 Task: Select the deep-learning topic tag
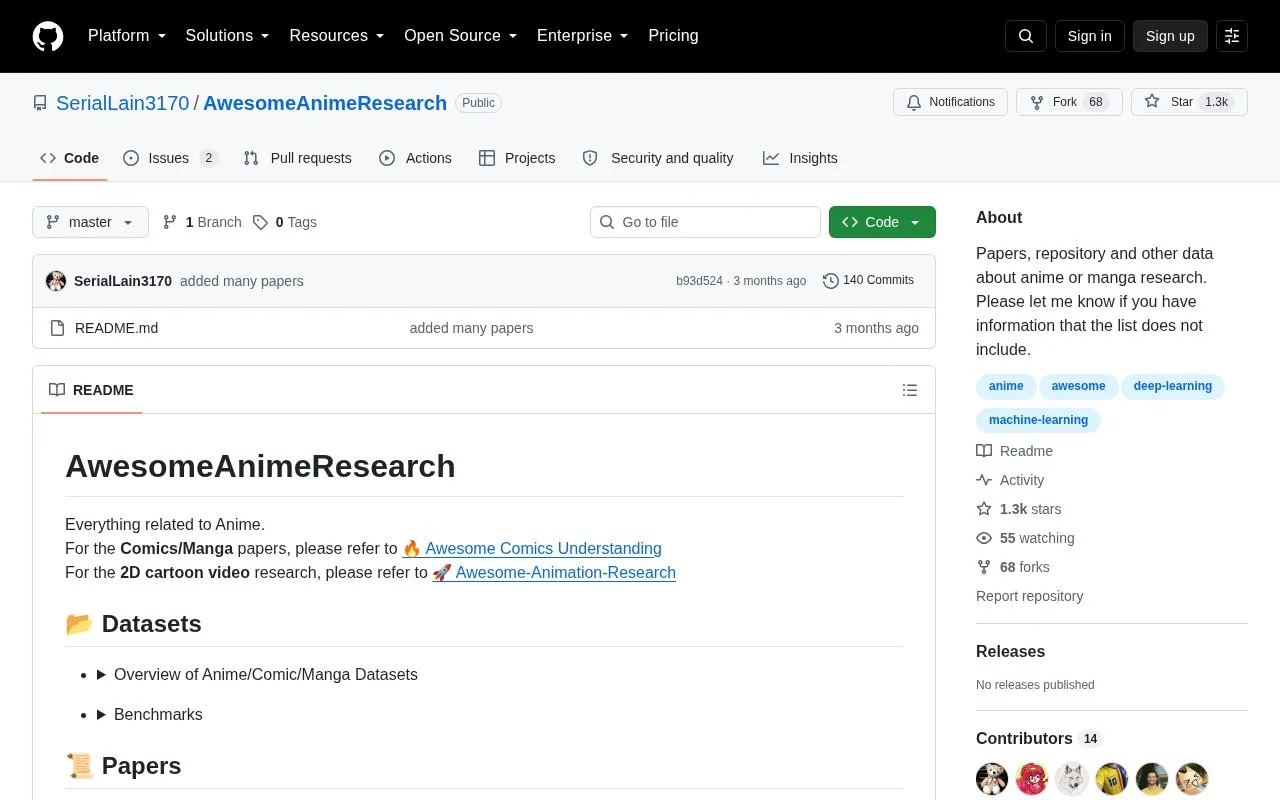[1173, 386]
